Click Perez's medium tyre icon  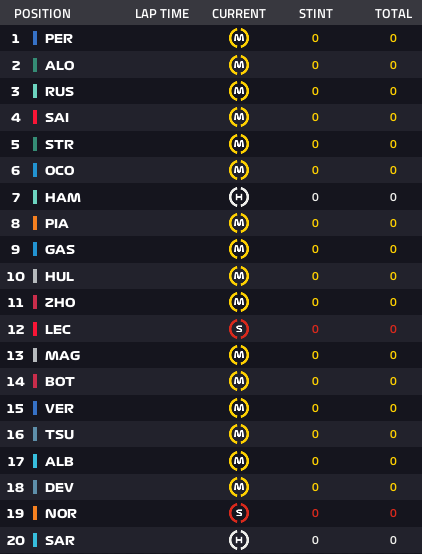239,38
